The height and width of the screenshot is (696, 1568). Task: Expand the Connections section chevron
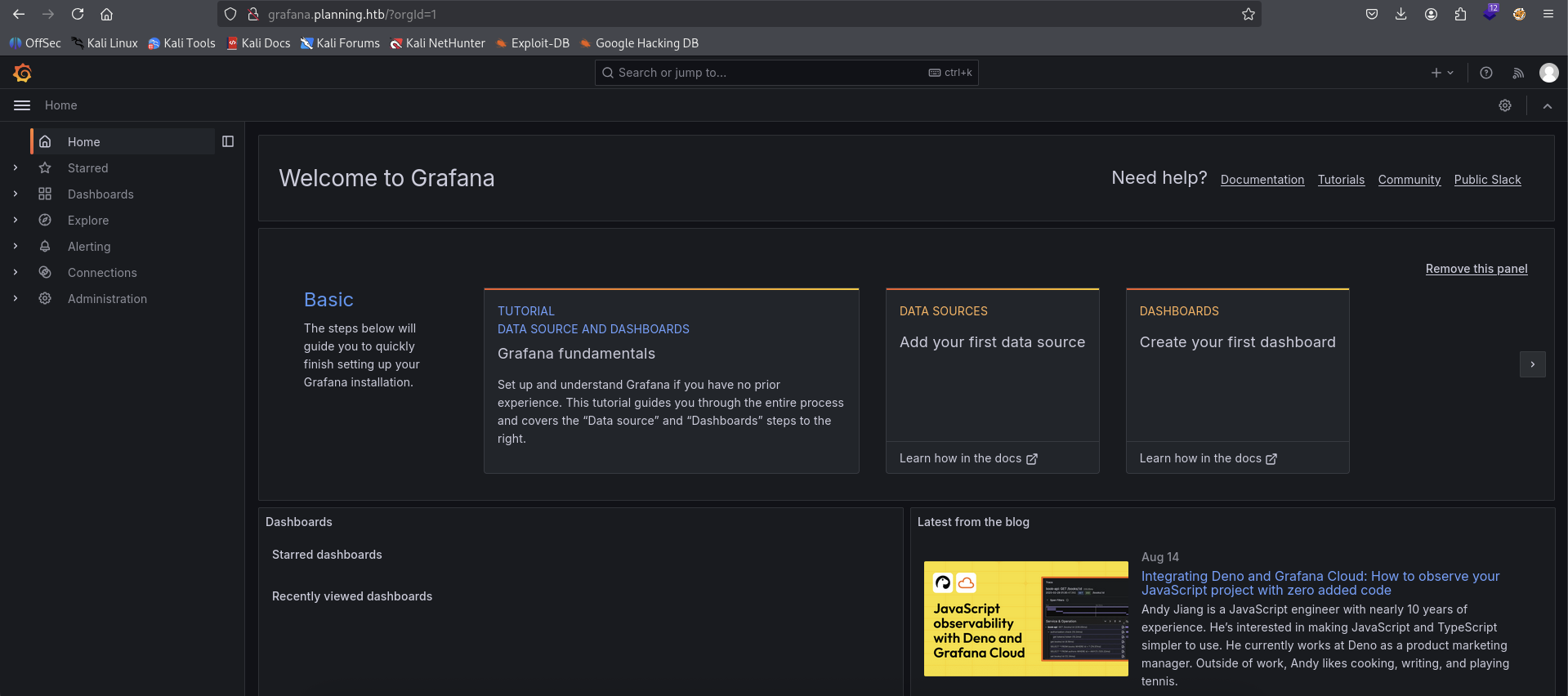click(x=16, y=272)
